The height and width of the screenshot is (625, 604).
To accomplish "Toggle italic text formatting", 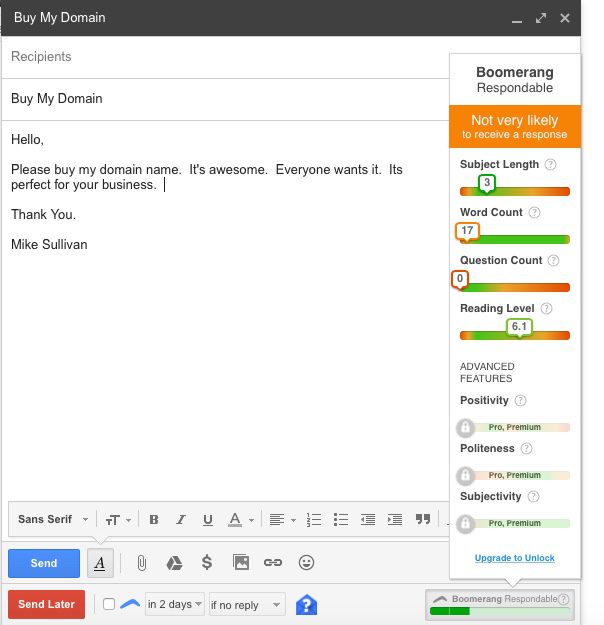I will [x=181, y=519].
